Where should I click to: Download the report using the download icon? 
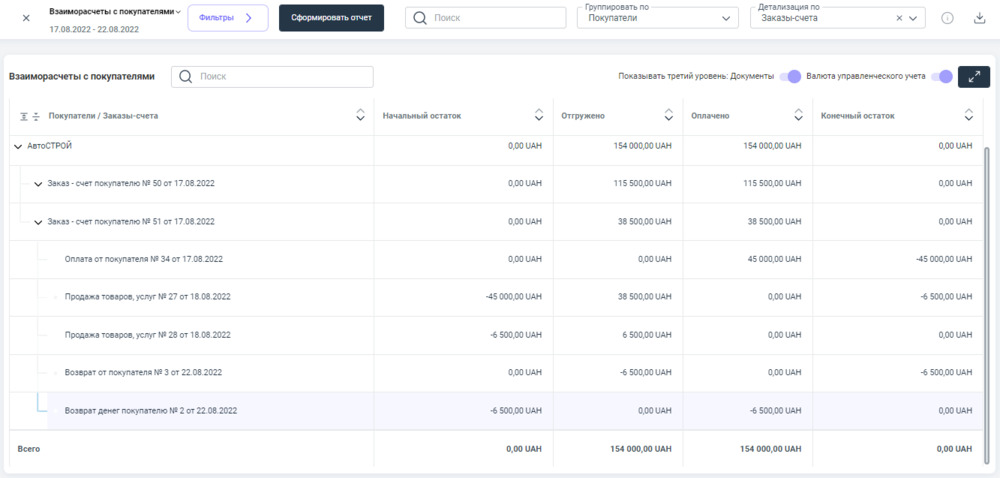pos(979,18)
